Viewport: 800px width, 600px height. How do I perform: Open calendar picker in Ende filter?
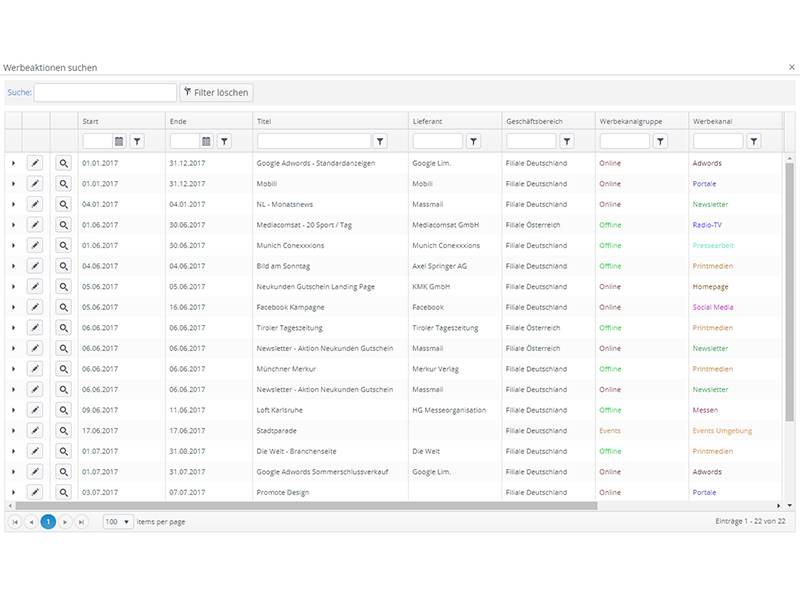(x=206, y=142)
